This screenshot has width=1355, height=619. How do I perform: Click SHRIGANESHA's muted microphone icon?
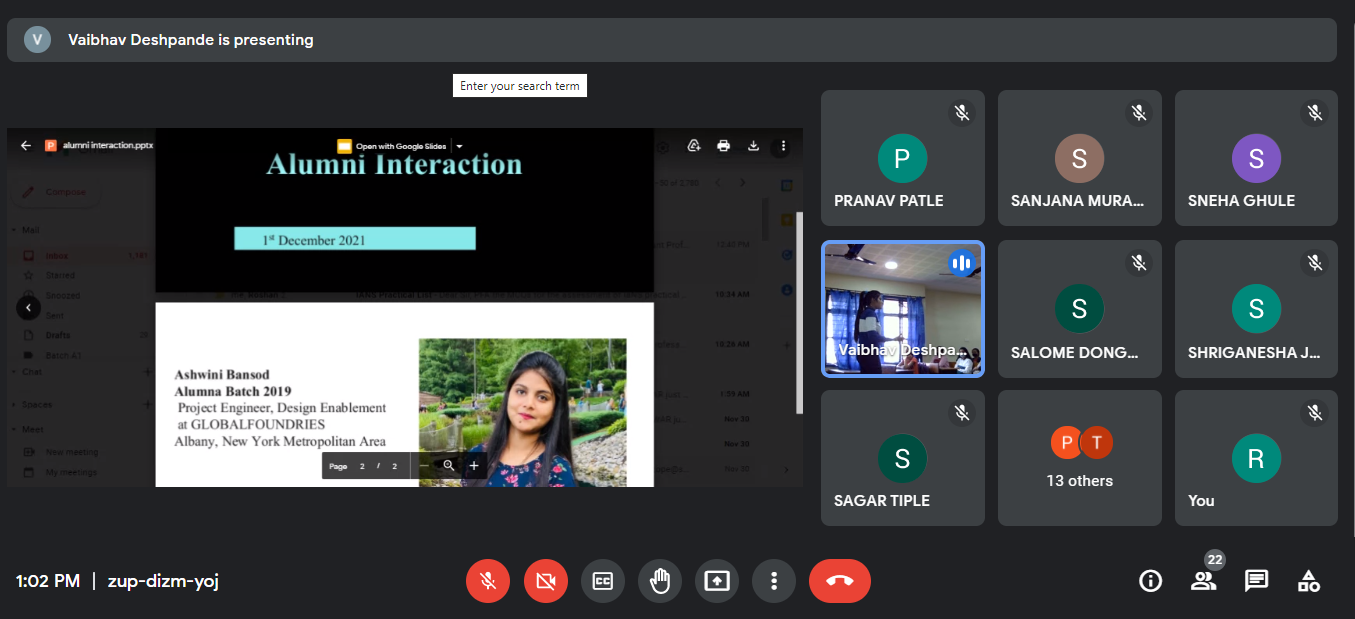pos(1315,263)
